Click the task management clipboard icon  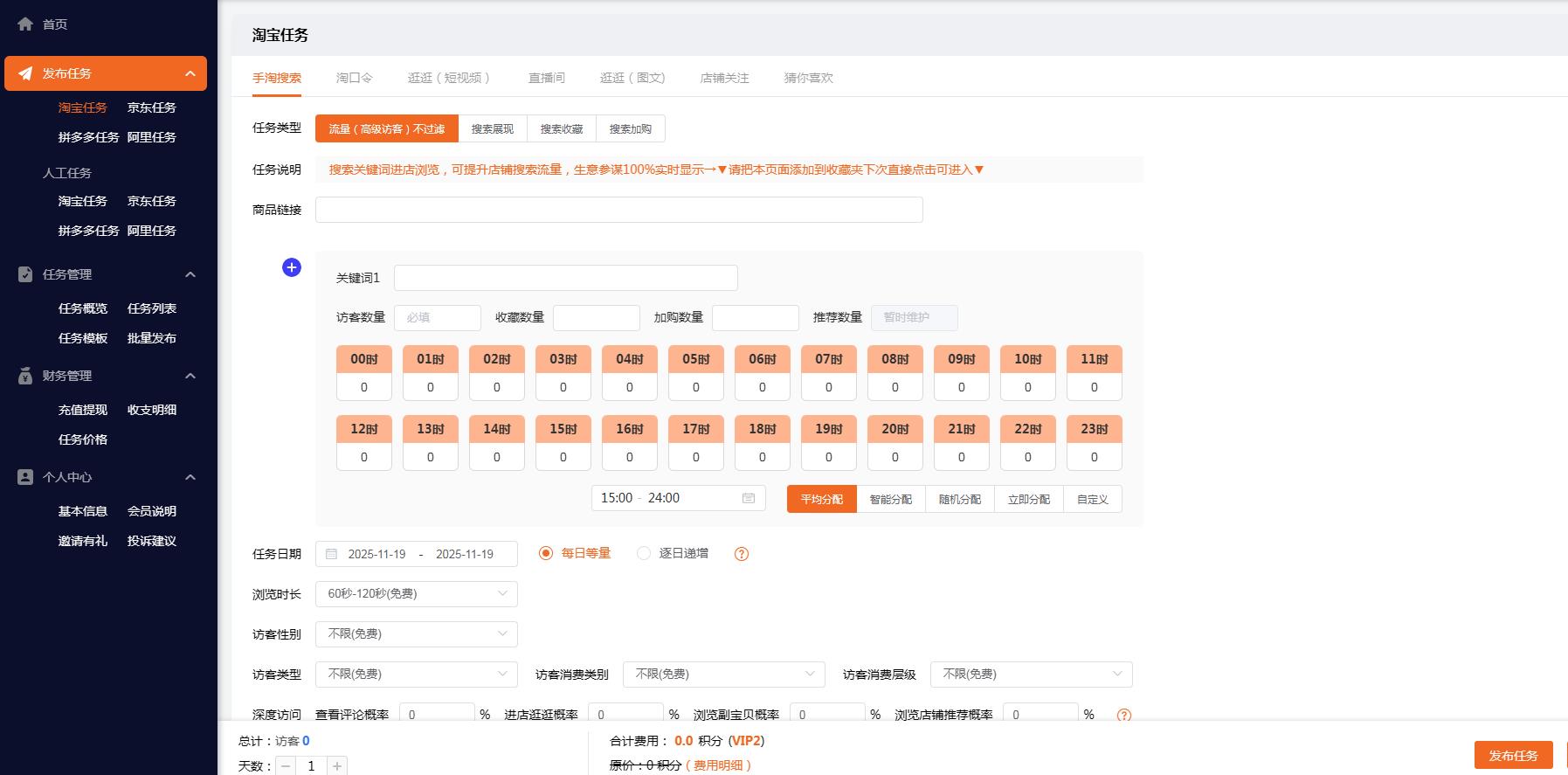point(25,274)
